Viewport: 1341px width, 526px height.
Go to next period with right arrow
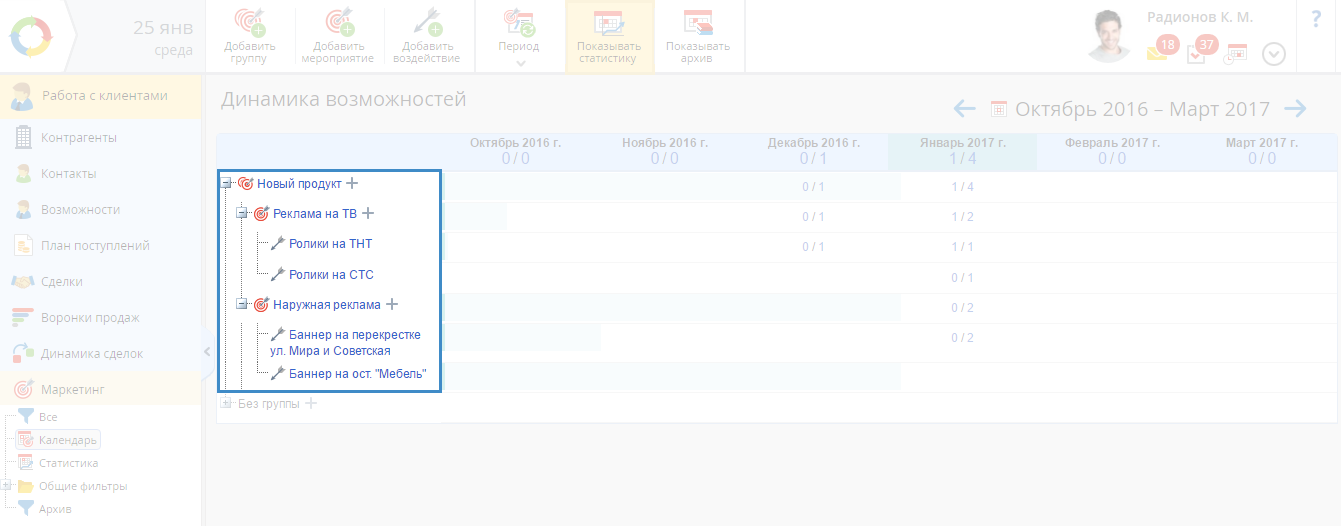click(x=1295, y=108)
